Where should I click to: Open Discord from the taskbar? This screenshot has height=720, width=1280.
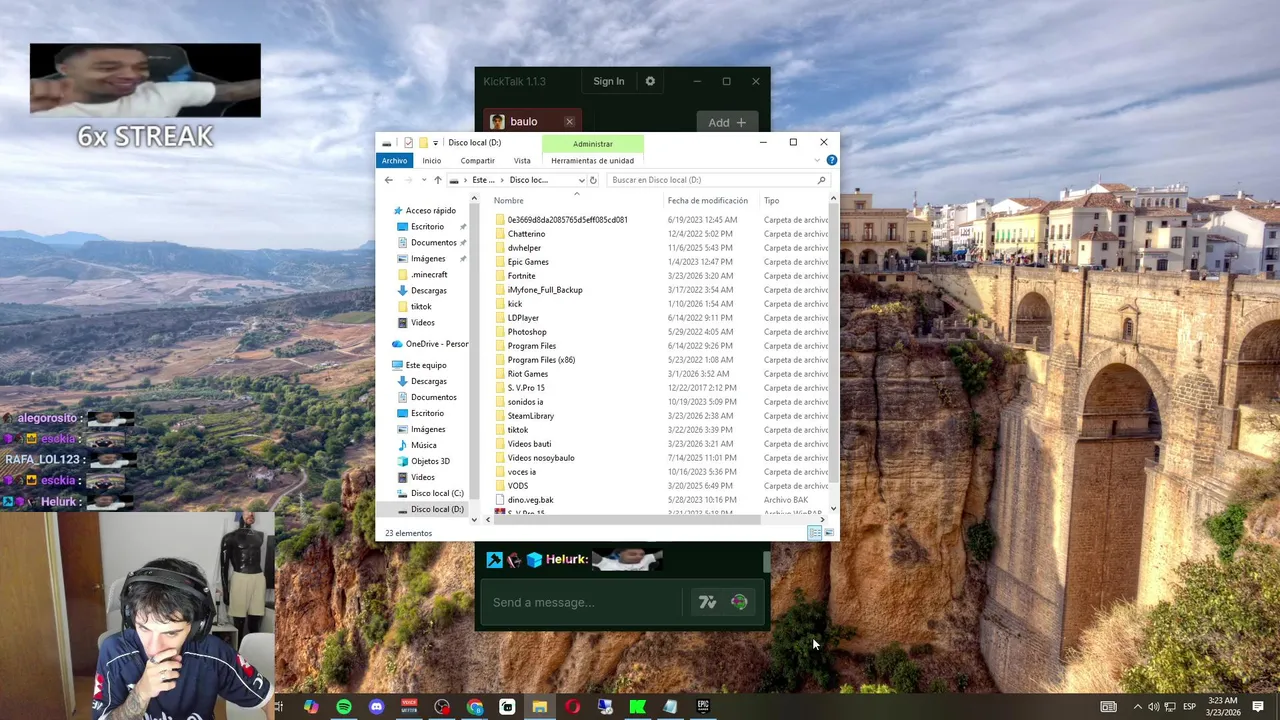(377, 707)
